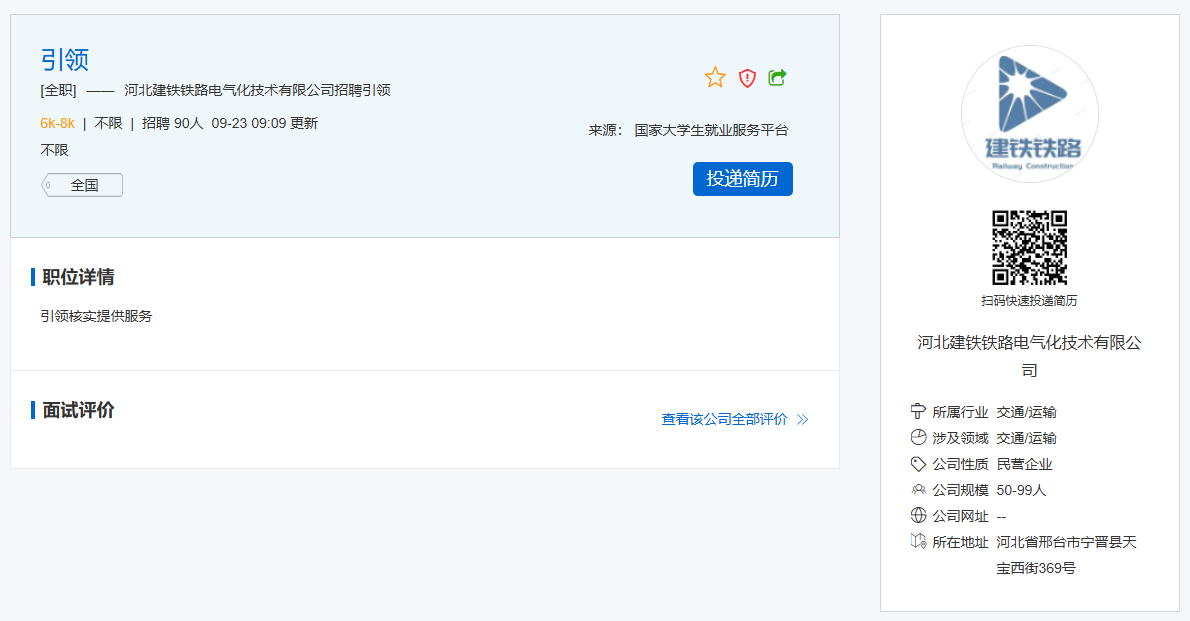Click the 所属行业 signpost icon
Viewport: 1190px width, 621px height.
[x=918, y=411]
